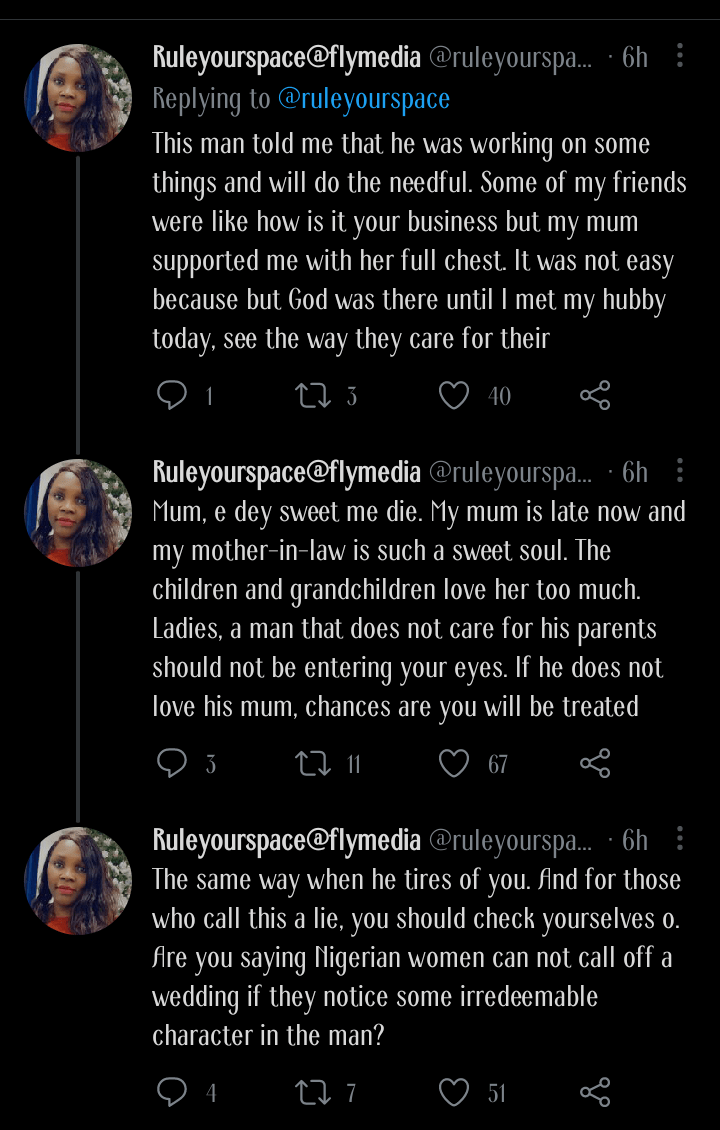The image size is (720, 1130).
Task: Open more options on third tweet
Action: pyautogui.click(x=680, y=839)
